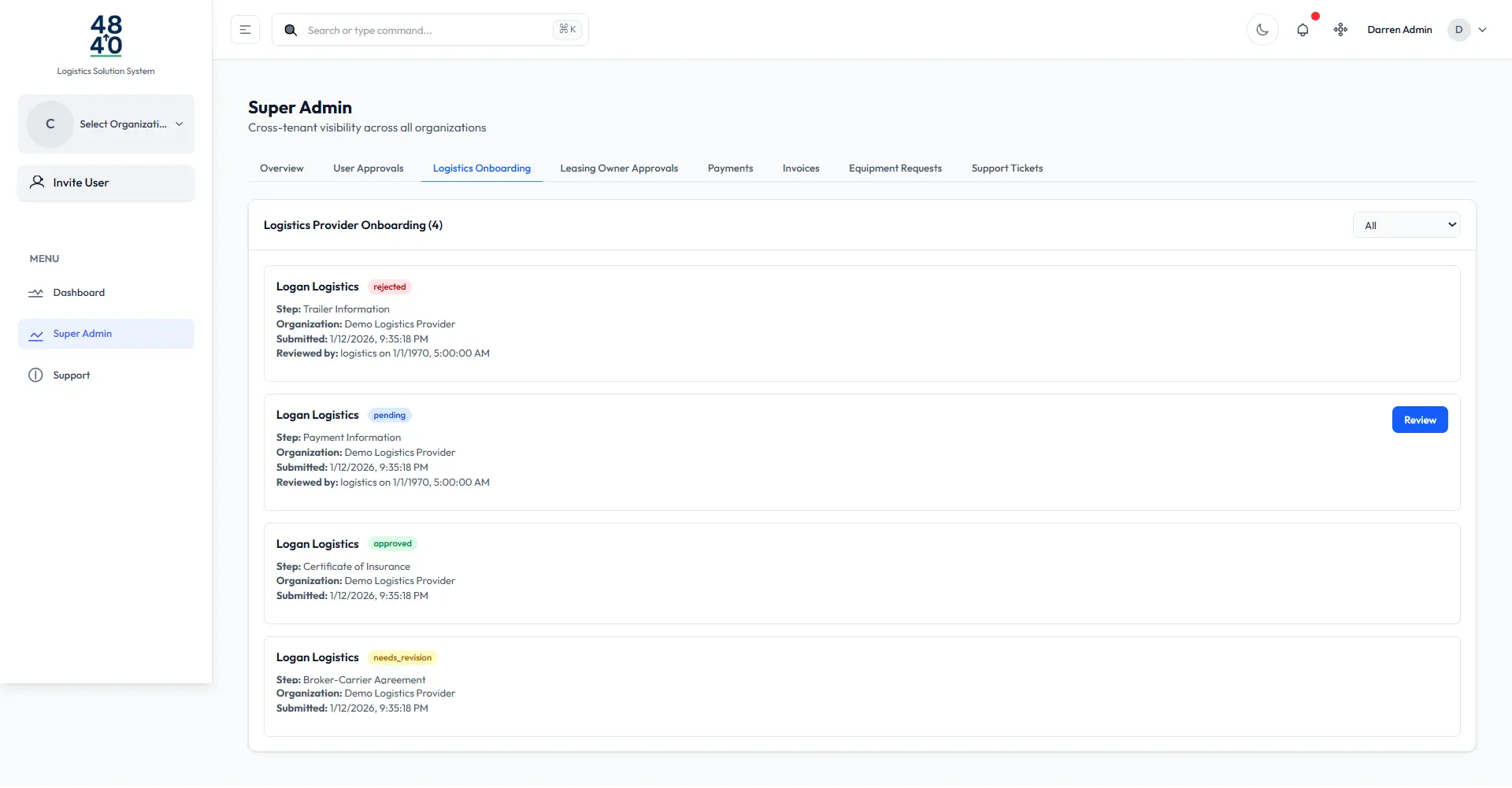Switch to the Equipment Requests tab
1512x788 pixels.
click(x=895, y=168)
